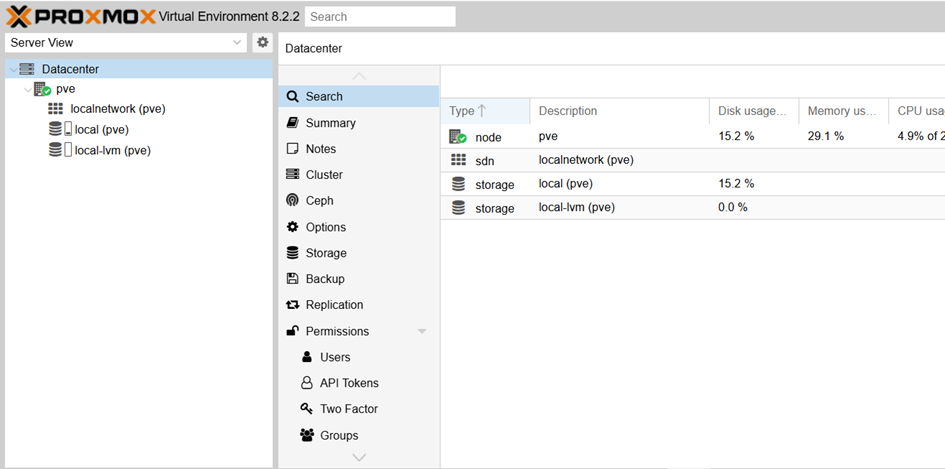Click the node icon in the table row
The height and width of the screenshot is (469, 945).
(458, 137)
